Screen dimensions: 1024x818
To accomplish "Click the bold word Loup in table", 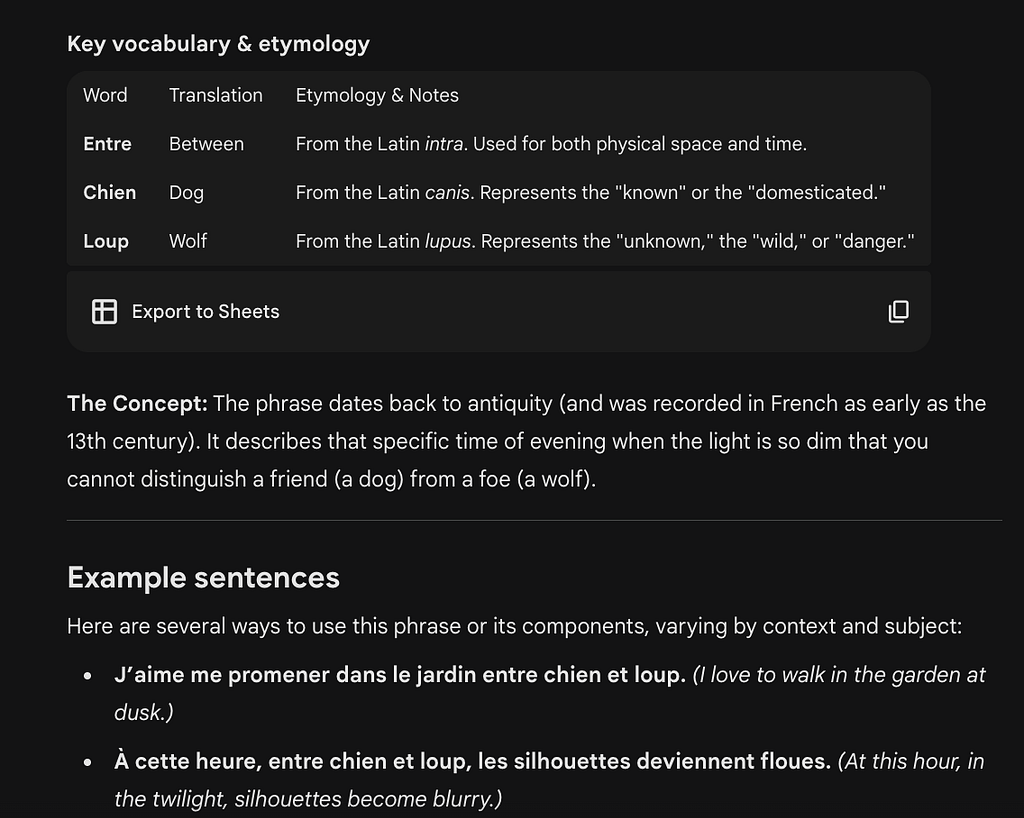I will point(106,242).
